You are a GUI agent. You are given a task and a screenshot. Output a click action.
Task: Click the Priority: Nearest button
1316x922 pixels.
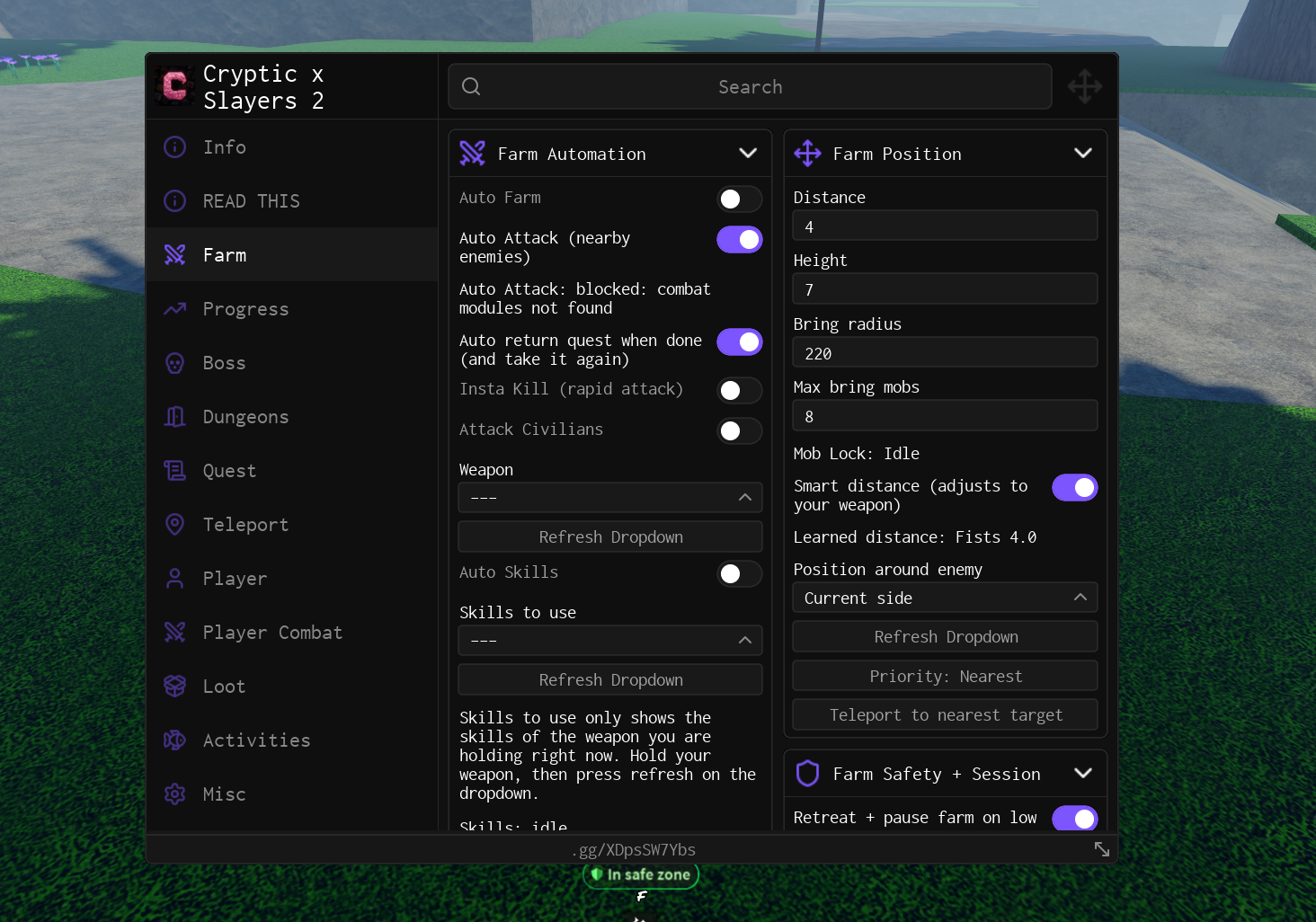945,676
